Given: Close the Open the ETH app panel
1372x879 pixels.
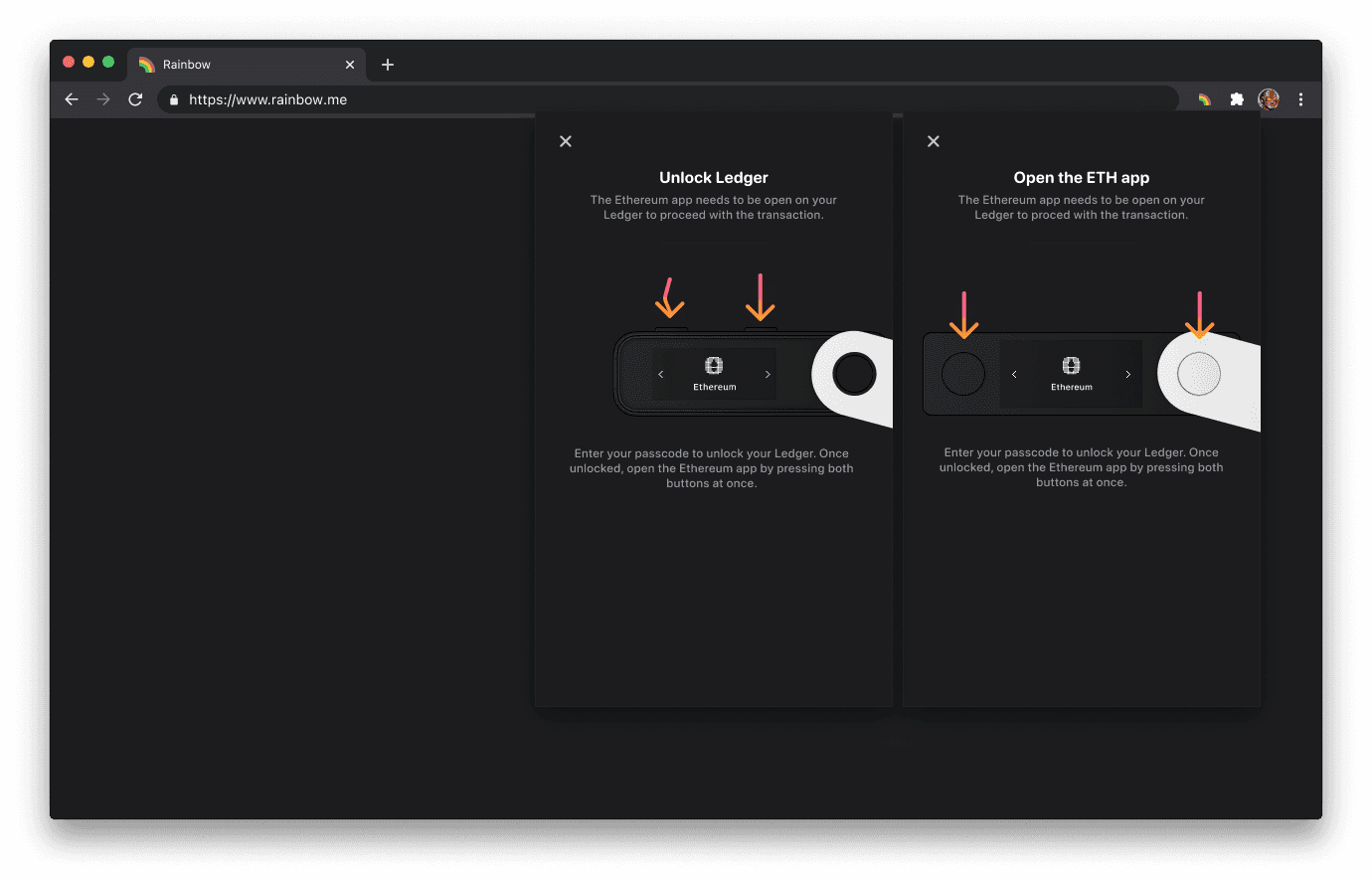Looking at the screenshot, I should (x=934, y=141).
